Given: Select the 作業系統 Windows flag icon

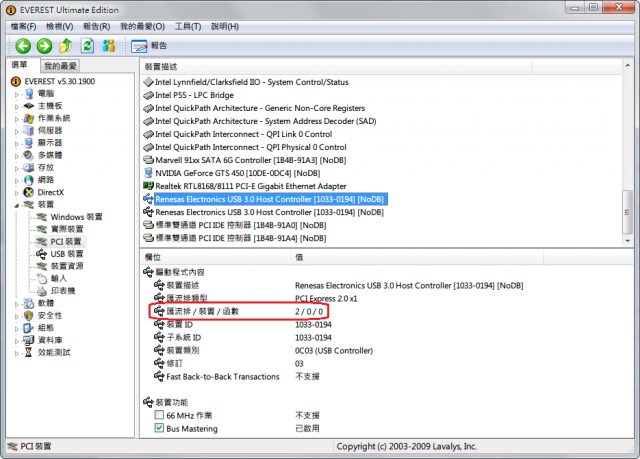Looking at the screenshot, I should pos(29,118).
